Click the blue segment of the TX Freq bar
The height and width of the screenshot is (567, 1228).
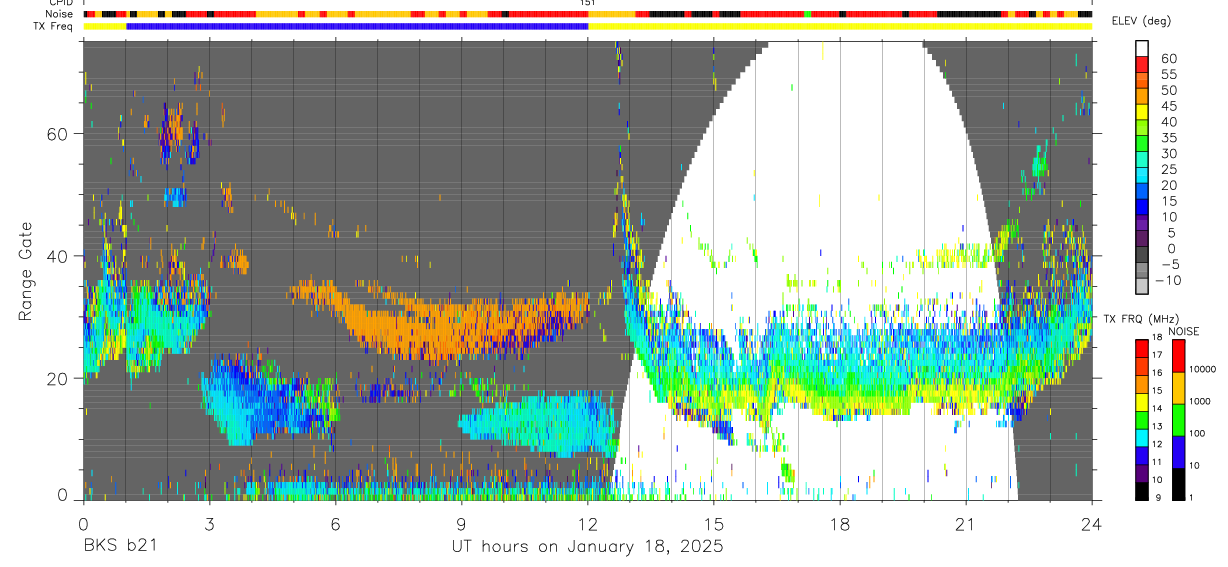(x=357, y=26)
